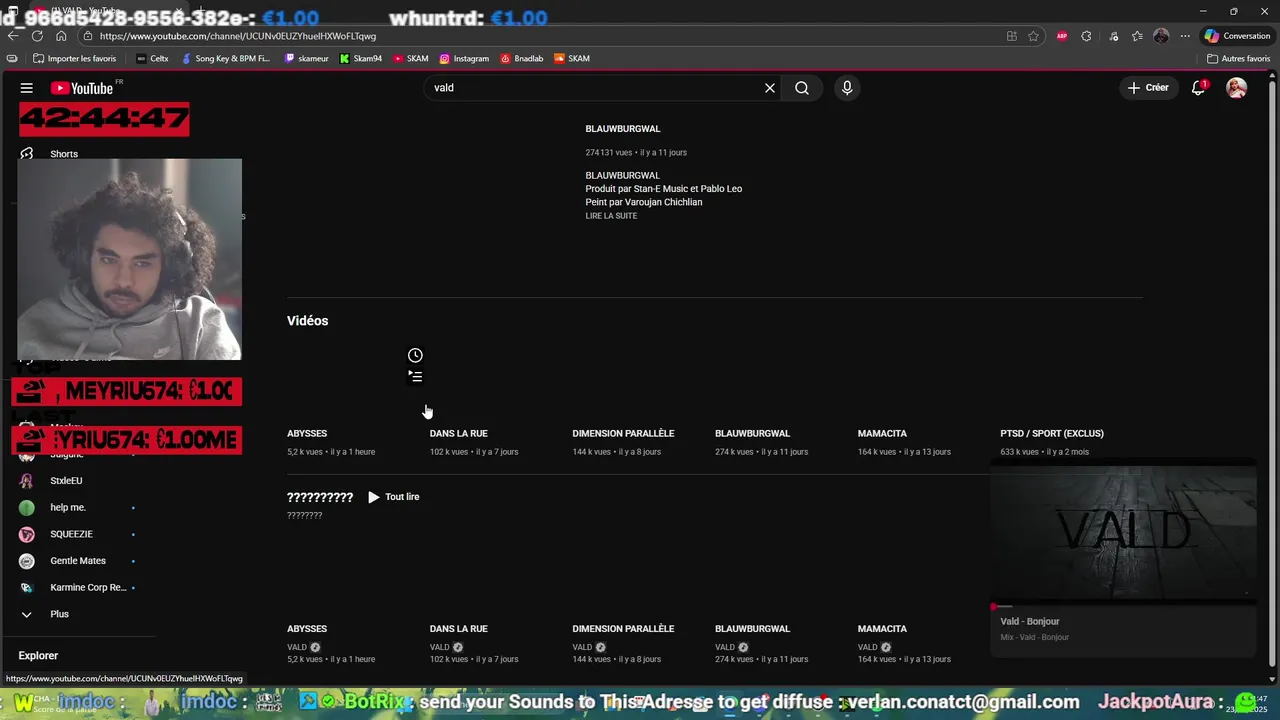Click the Watch later clock icon
The height and width of the screenshot is (720, 1280).
coord(415,355)
